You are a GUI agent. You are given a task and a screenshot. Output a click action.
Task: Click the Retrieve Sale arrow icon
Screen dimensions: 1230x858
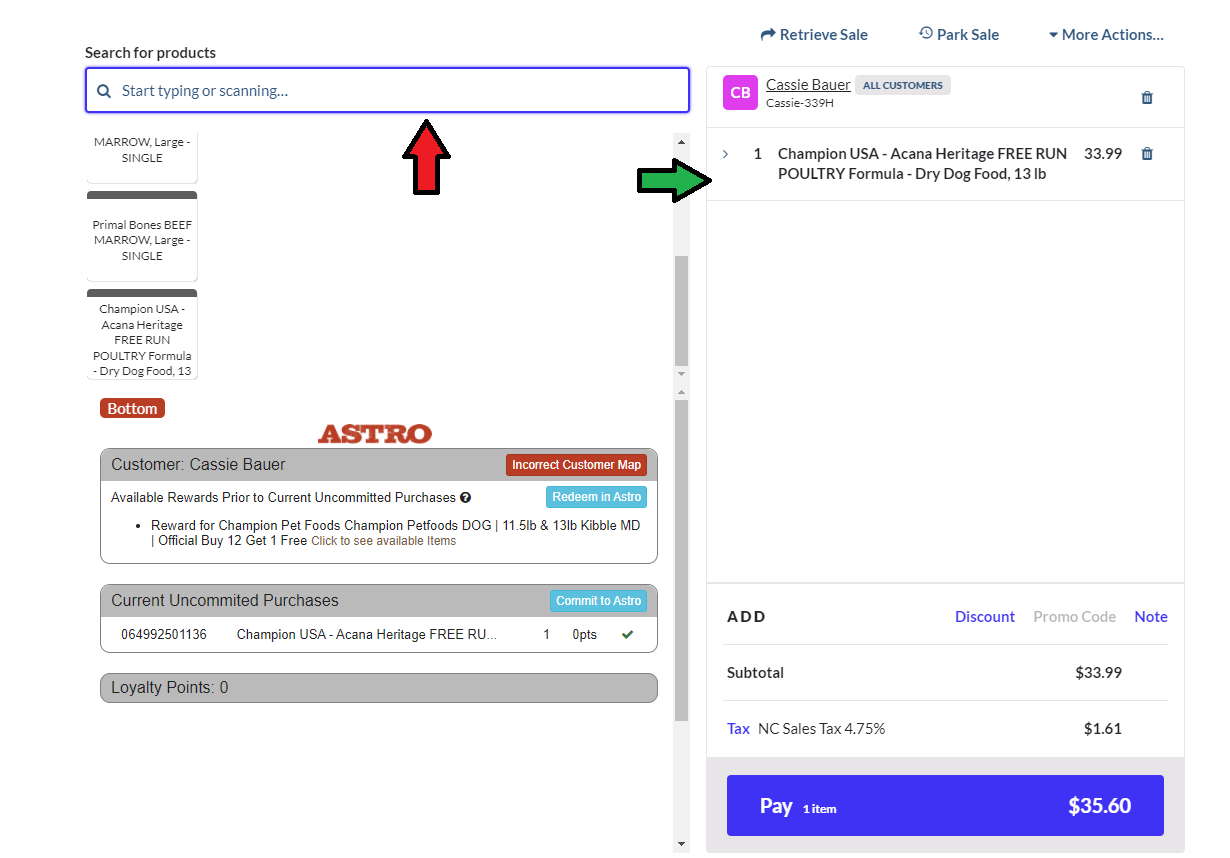(768, 35)
